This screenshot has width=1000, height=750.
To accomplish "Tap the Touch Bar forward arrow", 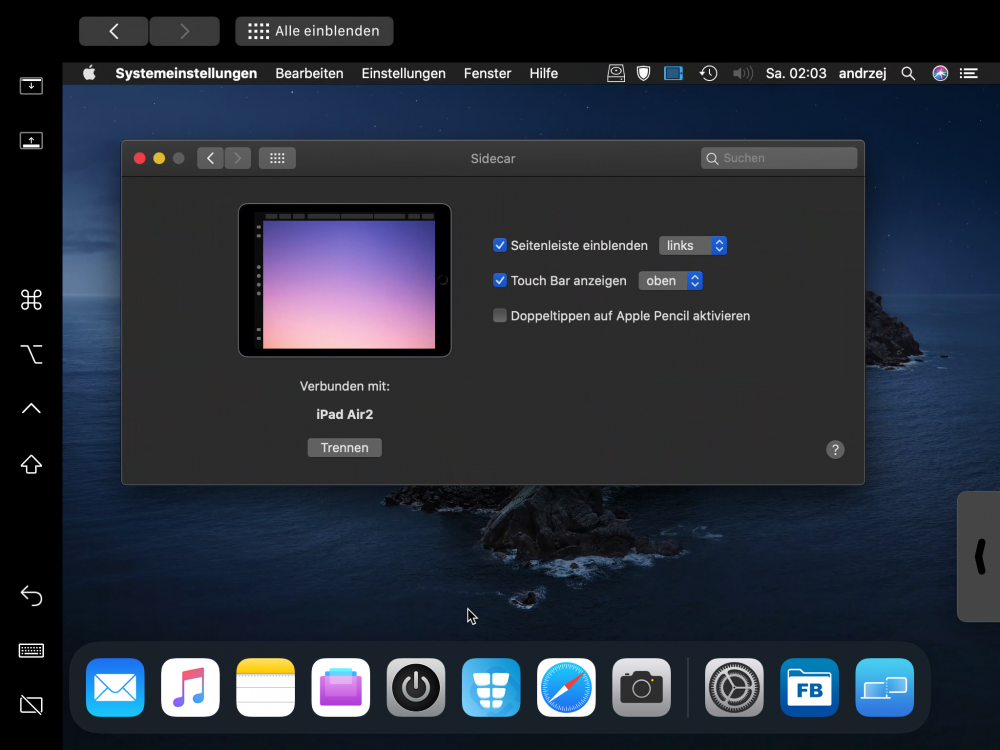I will [185, 31].
